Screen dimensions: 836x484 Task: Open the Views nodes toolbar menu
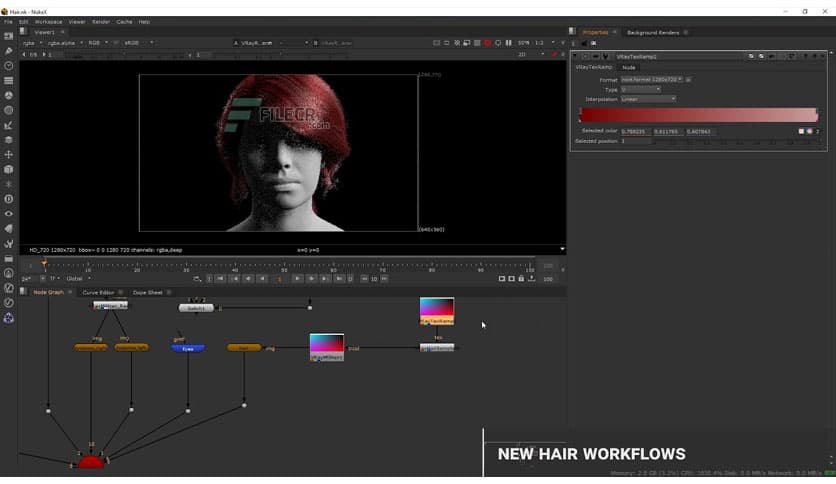coord(9,214)
